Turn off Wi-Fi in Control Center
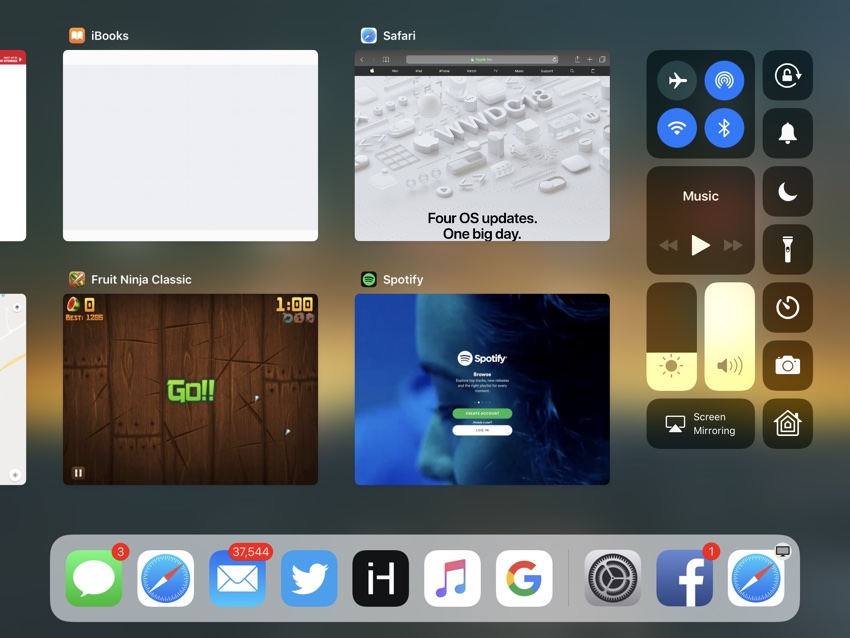850x638 pixels. 677,128
